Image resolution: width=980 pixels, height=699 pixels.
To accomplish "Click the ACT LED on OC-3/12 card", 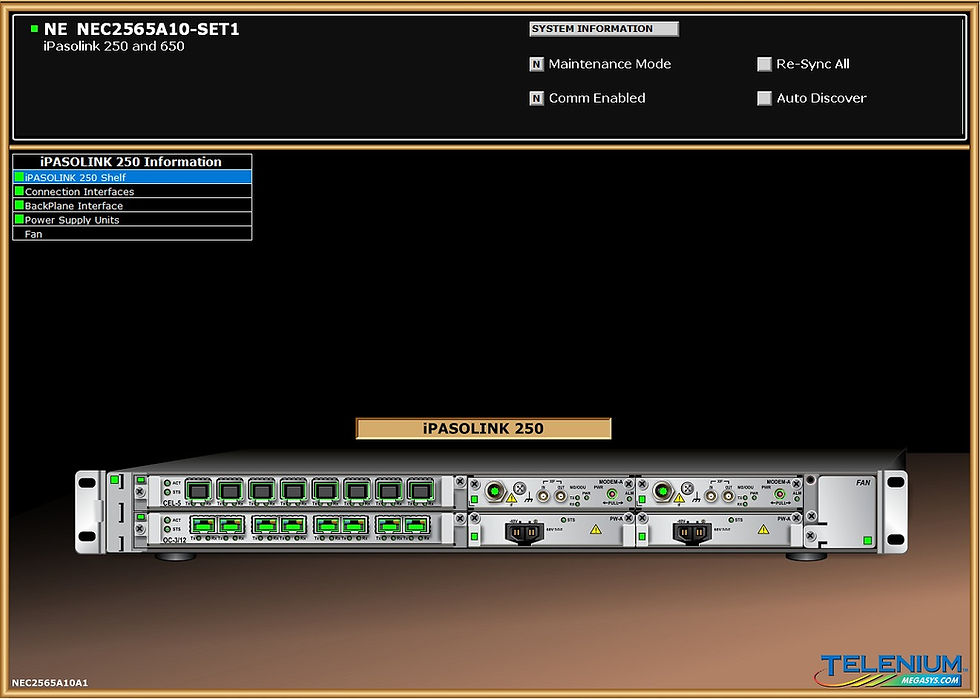I will tap(167, 520).
